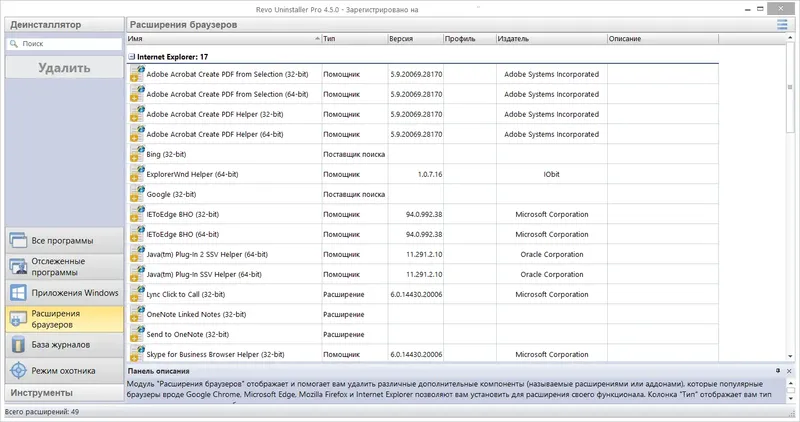Activate the Hunter Mode crosshair icon

click(18, 370)
